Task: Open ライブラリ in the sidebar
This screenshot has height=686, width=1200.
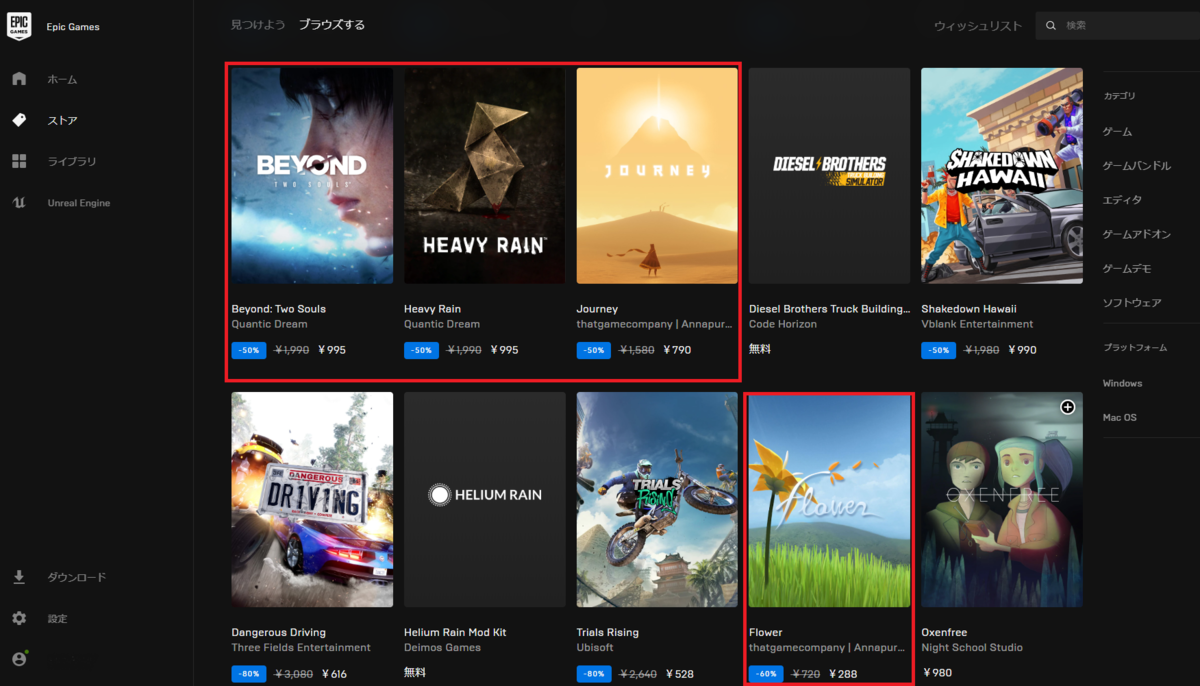Action: coord(72,161)
